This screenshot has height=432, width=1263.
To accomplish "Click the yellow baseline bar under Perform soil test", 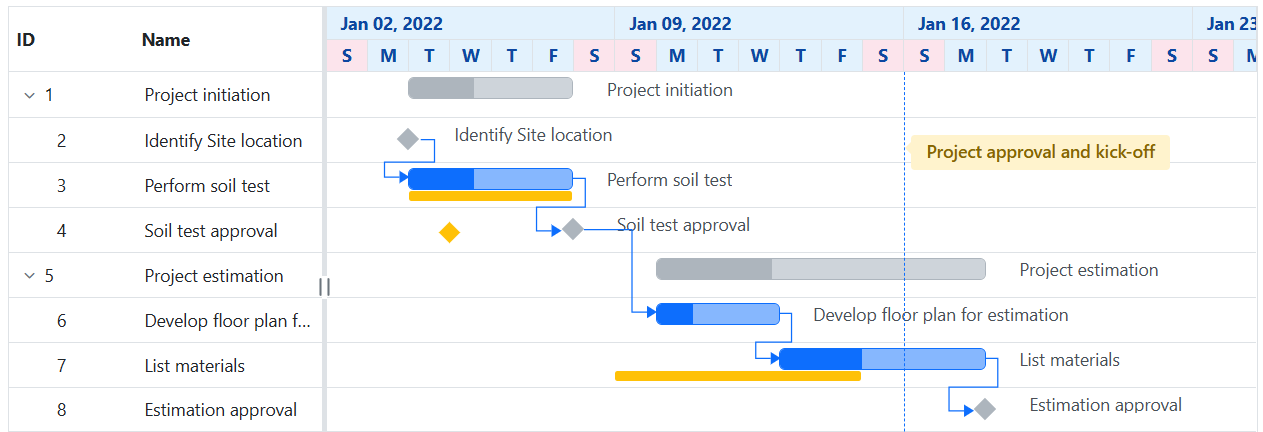I will click(490, 196).
